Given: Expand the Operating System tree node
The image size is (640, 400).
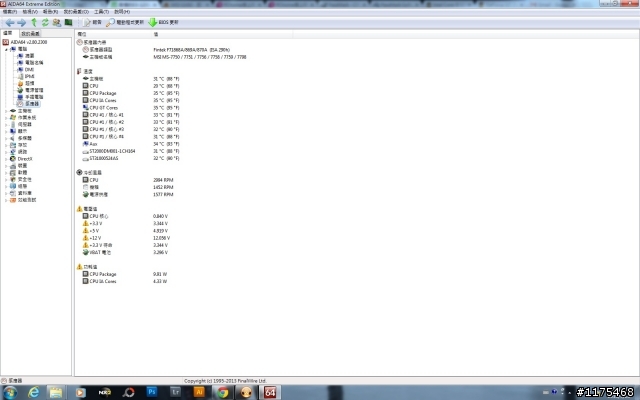Looking at the screenshot, I should [x=6, y=118].
